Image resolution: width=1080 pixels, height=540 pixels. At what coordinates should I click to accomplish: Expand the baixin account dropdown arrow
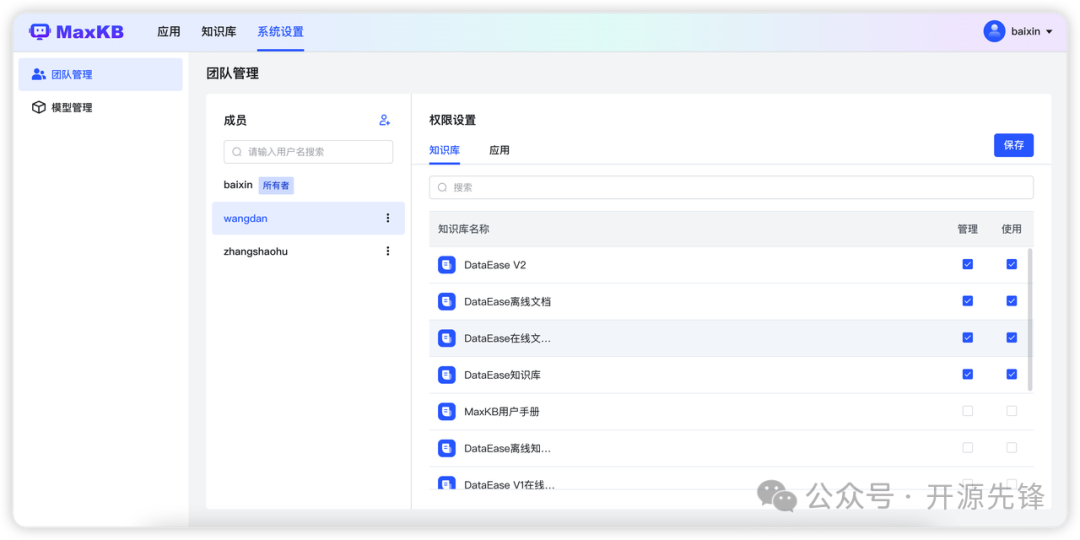(x=1049, y=32)
